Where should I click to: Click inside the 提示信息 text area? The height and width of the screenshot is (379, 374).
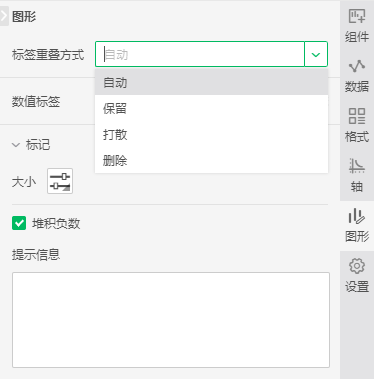click(171, 320)
